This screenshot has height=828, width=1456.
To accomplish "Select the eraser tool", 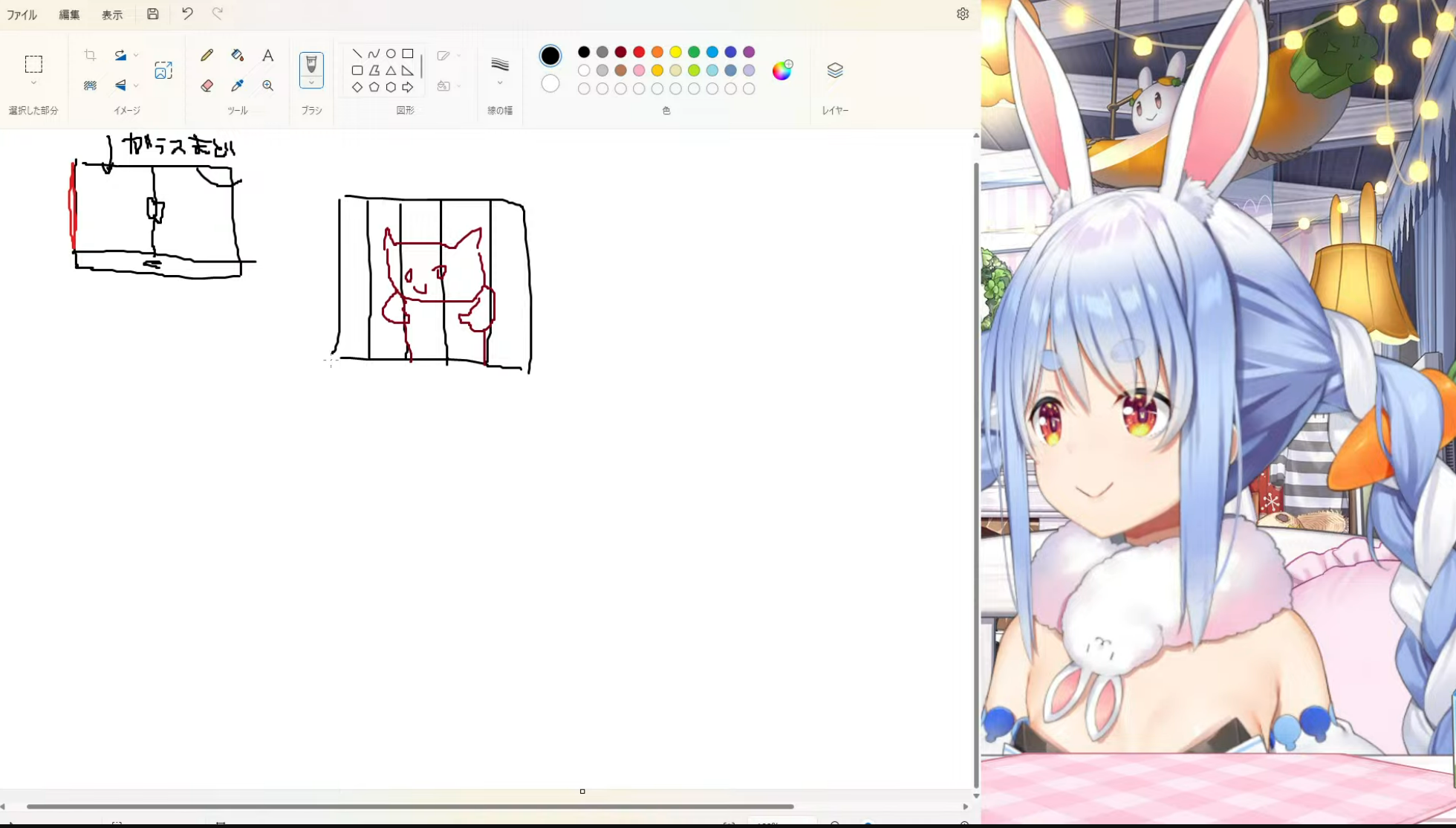I will point(207,85).
